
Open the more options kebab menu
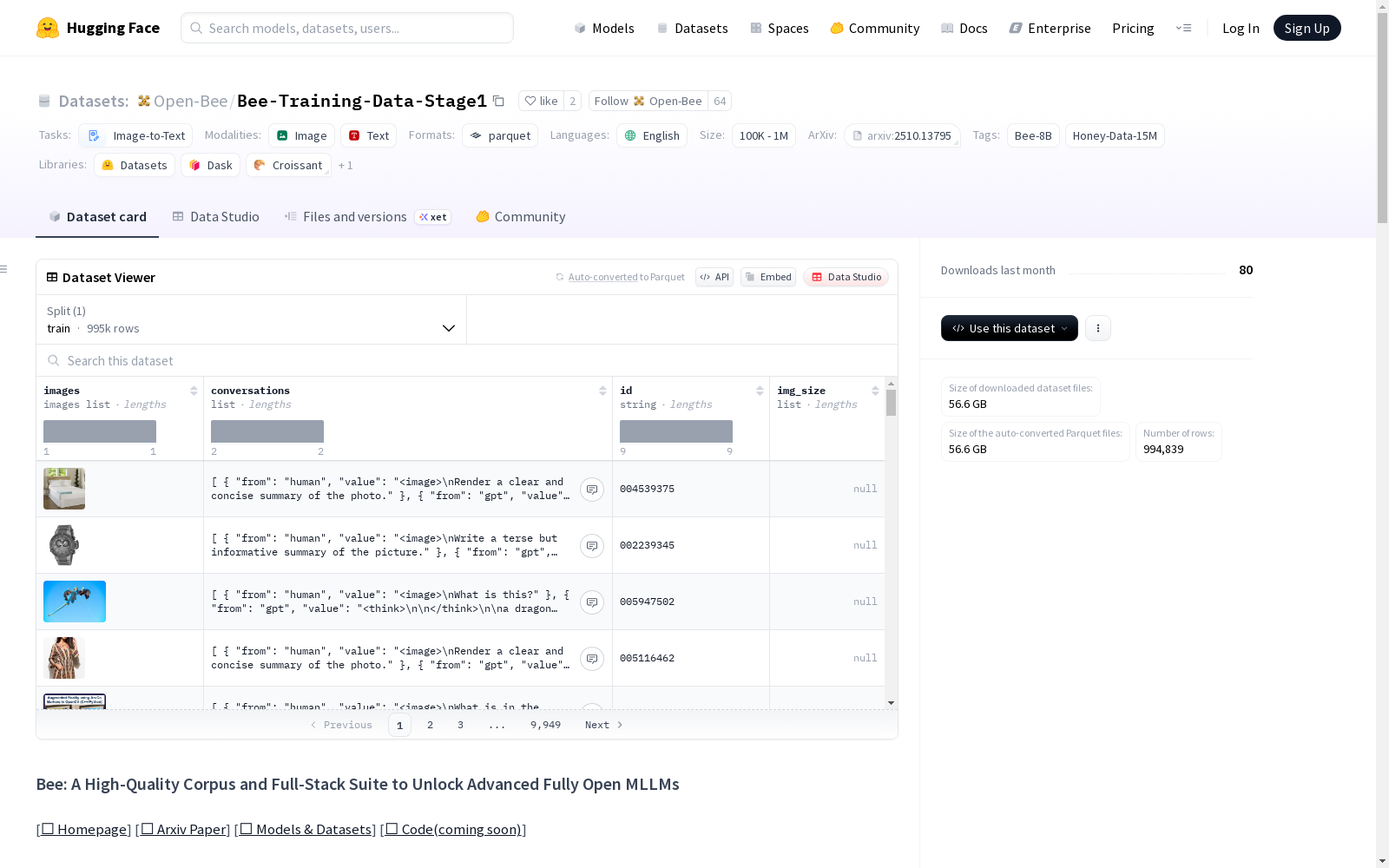pos(1098,328)
